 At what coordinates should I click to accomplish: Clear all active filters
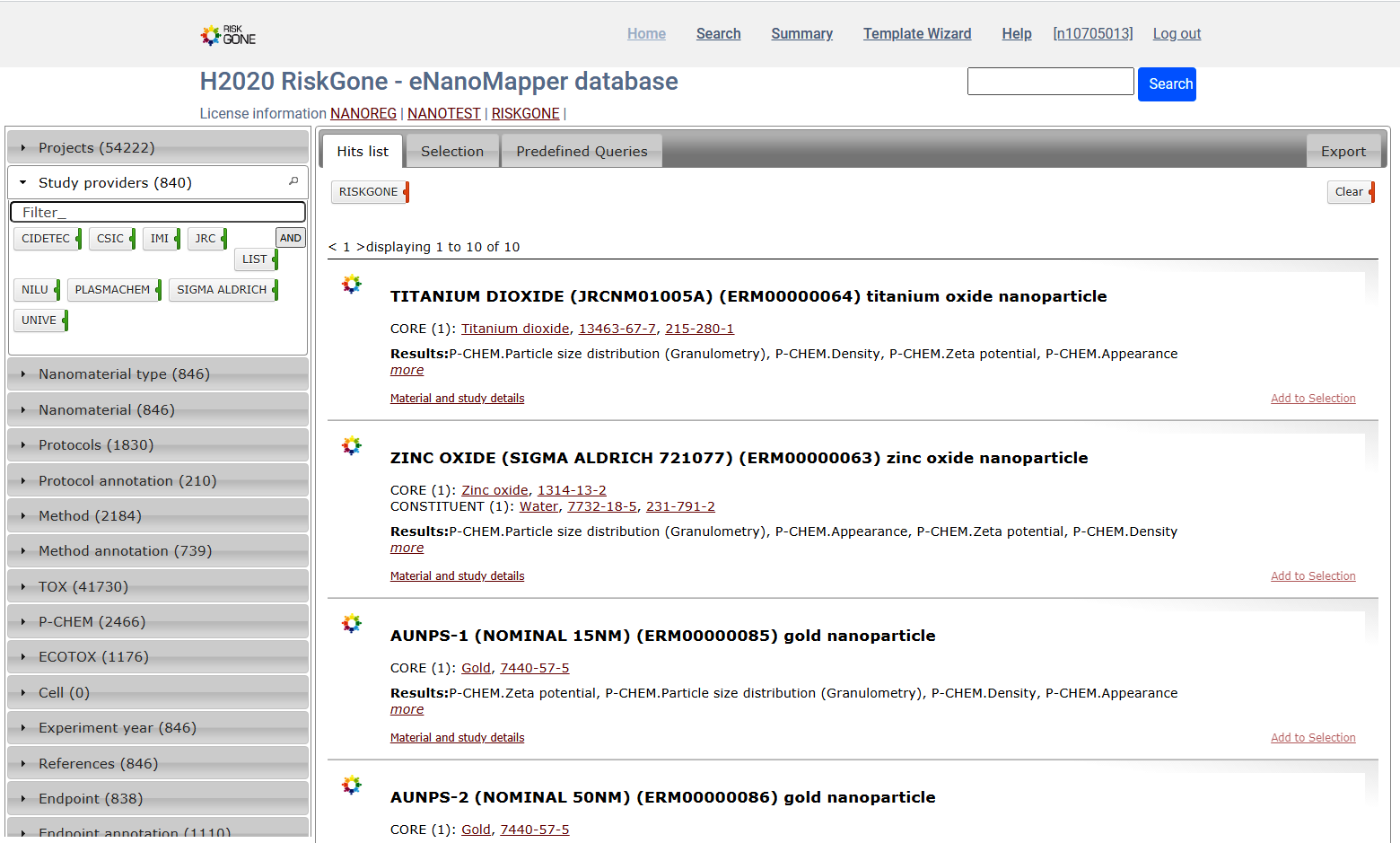(1351, 192)
